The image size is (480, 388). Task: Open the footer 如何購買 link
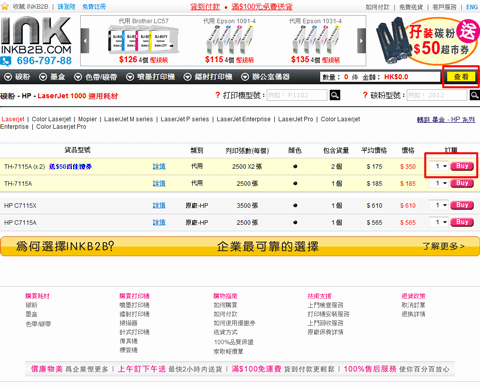coord(226,305)
